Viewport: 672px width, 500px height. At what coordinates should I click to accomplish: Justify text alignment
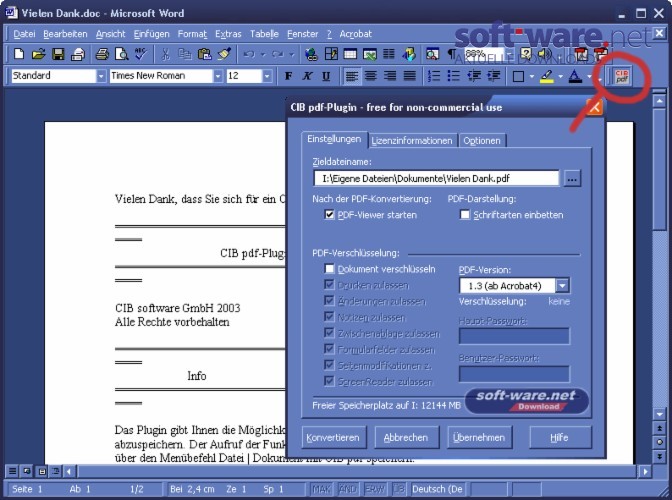[410, 76]
